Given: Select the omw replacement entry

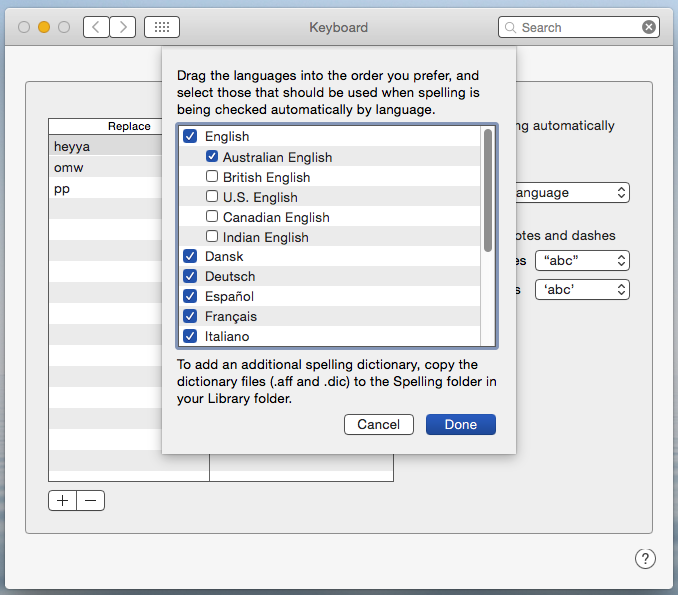Looking at the screenshot, I should pyautogui.click(x=105, y=167).
